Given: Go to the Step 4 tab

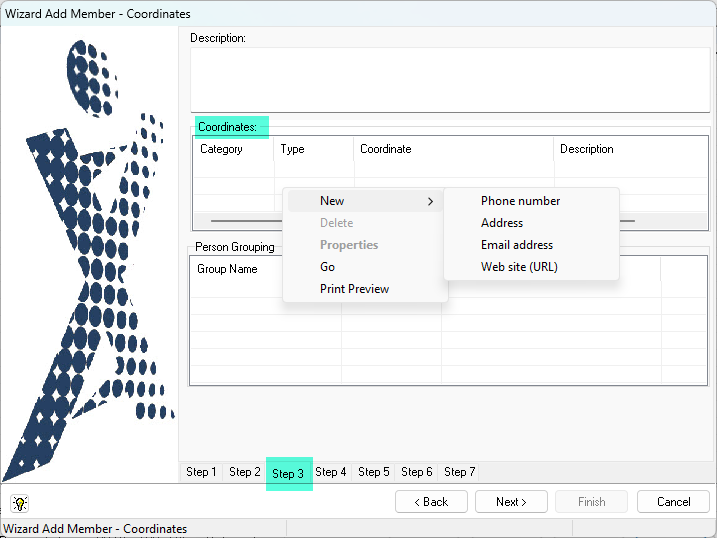Looking at the screenshot, I should (x=331, y=472).
